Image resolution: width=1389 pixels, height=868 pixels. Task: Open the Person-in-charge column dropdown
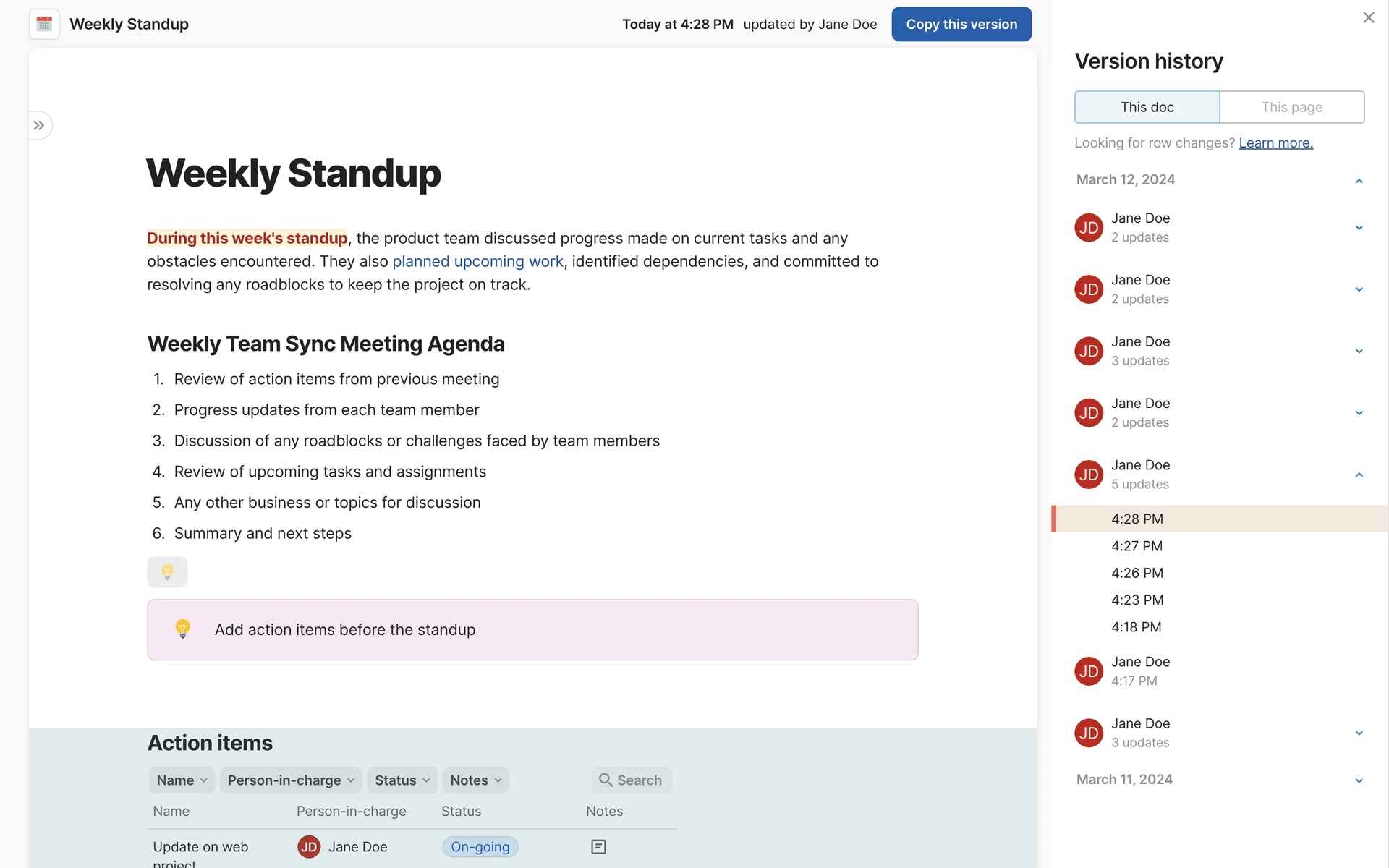291,780
